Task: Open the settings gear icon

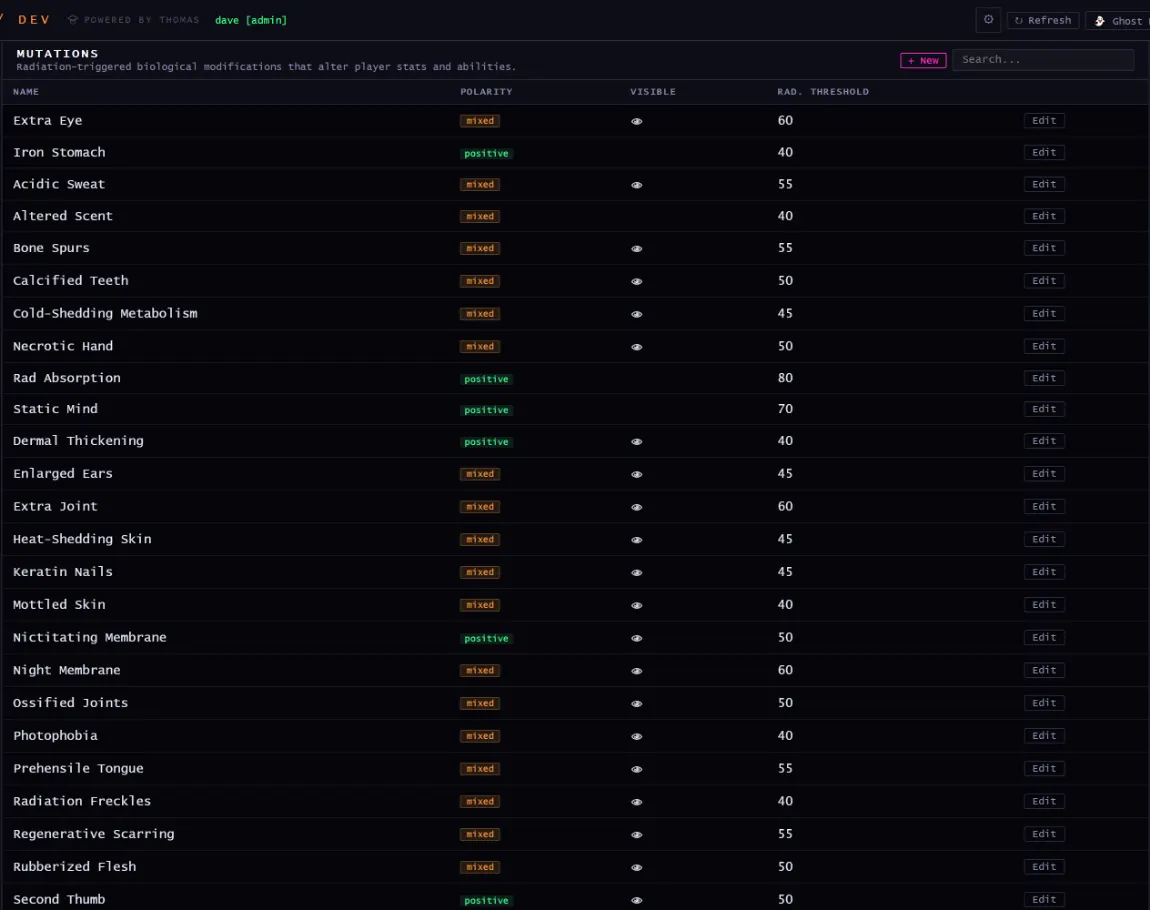Action: pyautogui.click(x=988, y=20)
